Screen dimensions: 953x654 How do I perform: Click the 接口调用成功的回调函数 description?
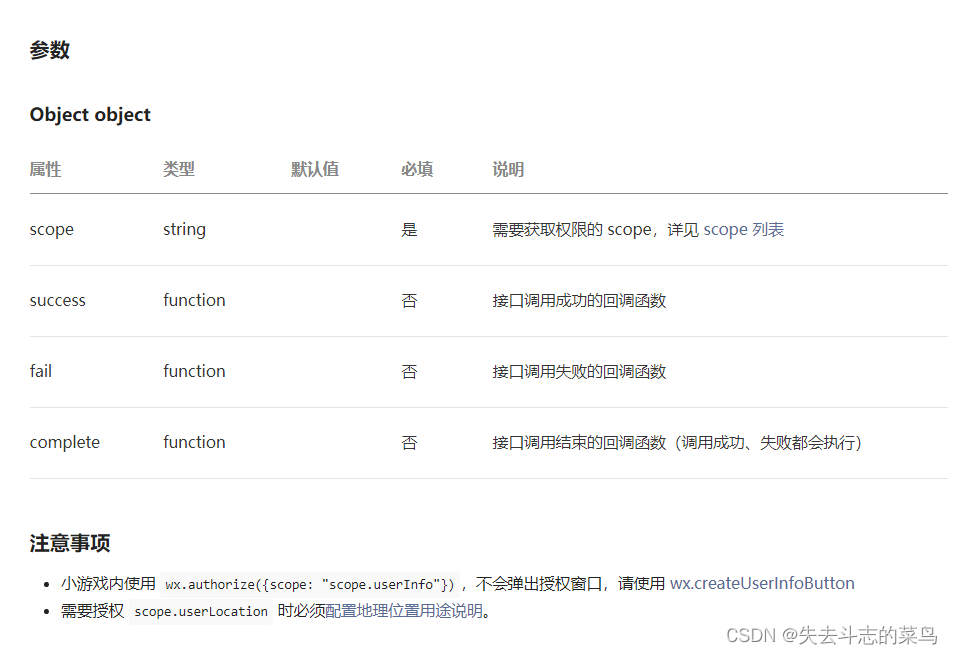point(579,301)
